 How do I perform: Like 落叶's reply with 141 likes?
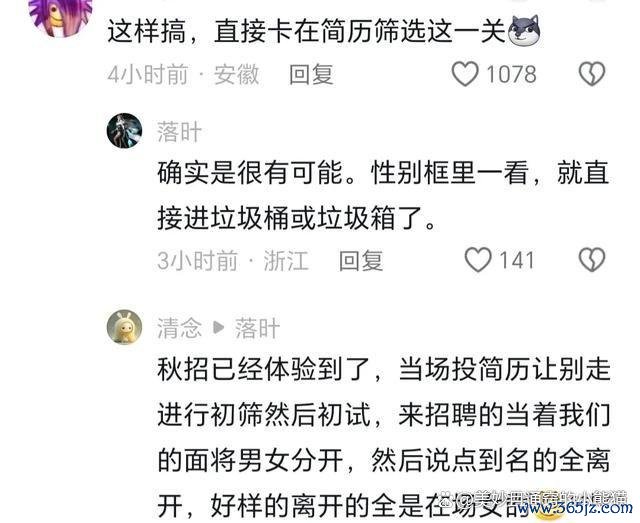pyautogui.click(x=478, y=260)
